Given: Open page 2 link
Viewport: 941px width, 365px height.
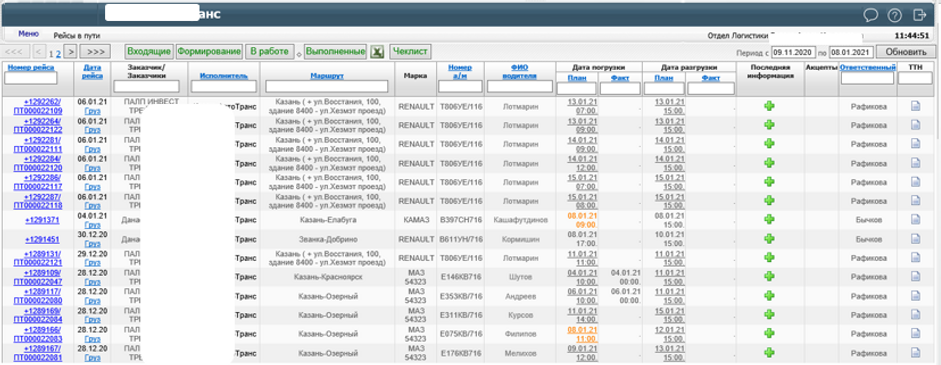Looking at the screenshot, I should (58, 53).
